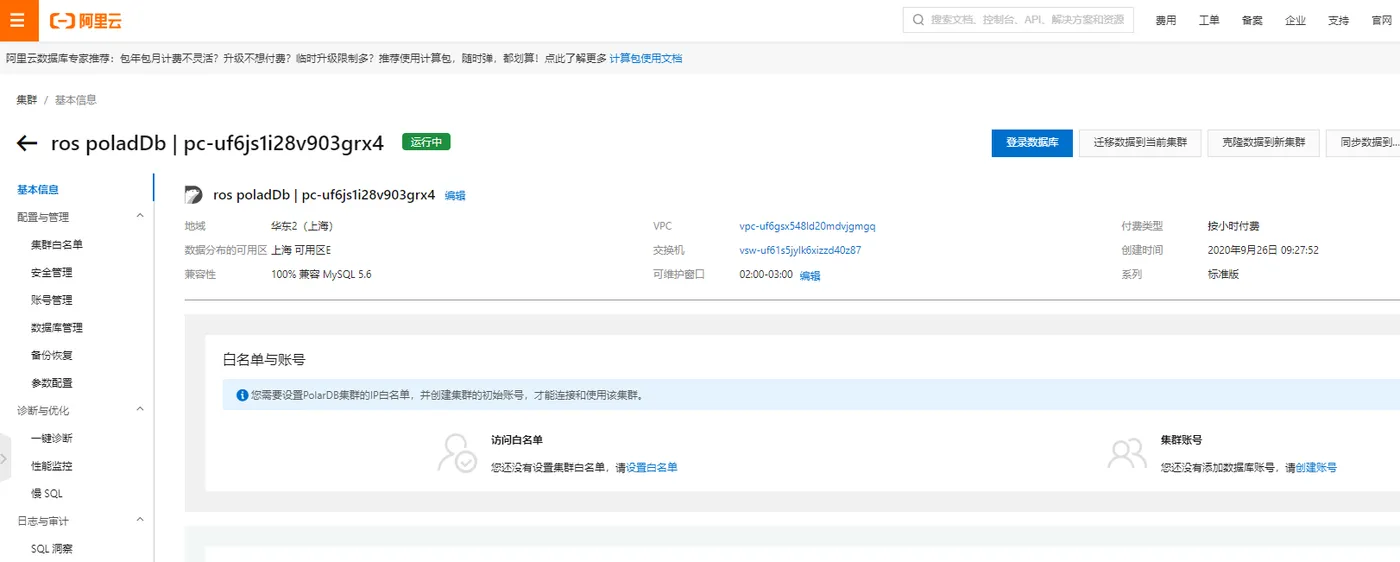
Task: Click the 按小时付费 billing type value
Action: (x=1233, y=226)
